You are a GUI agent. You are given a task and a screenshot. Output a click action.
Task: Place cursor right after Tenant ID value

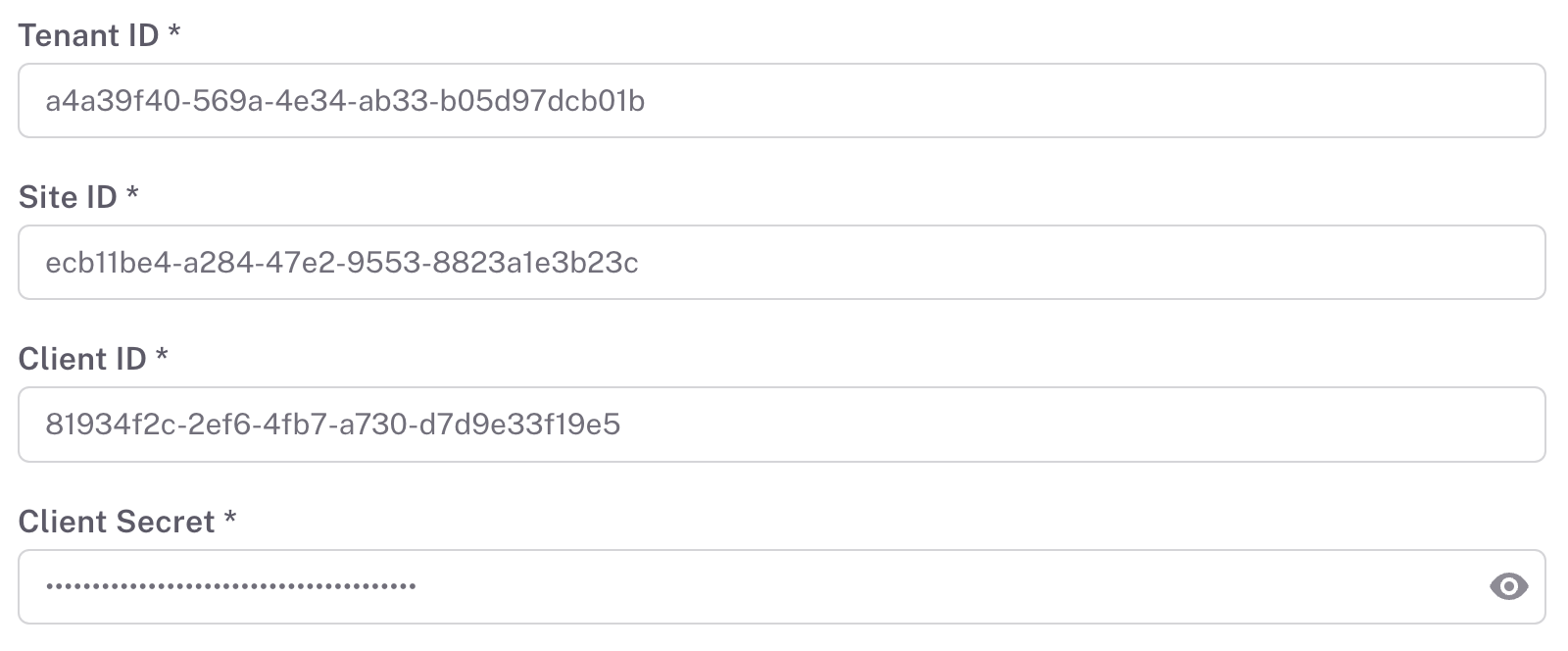coord(647,101)
